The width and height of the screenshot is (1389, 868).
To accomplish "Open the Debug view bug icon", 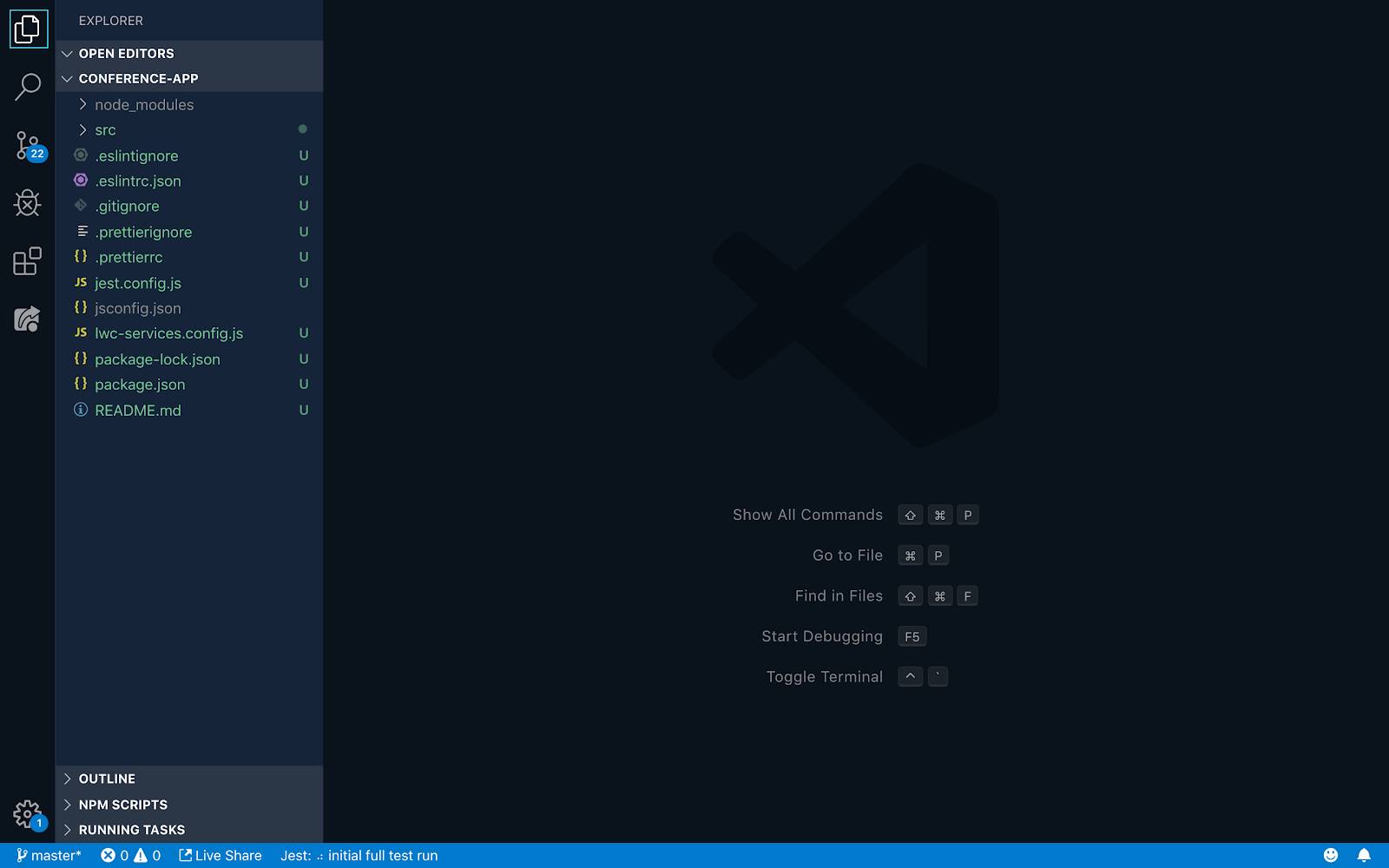I will (x=28, y=203).
